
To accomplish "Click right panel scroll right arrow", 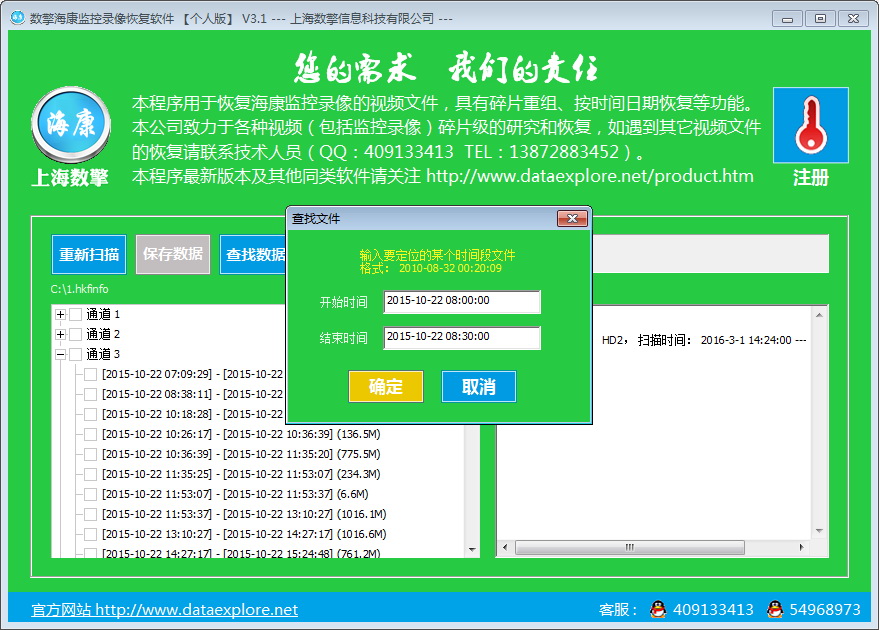I will pos(802,547).
